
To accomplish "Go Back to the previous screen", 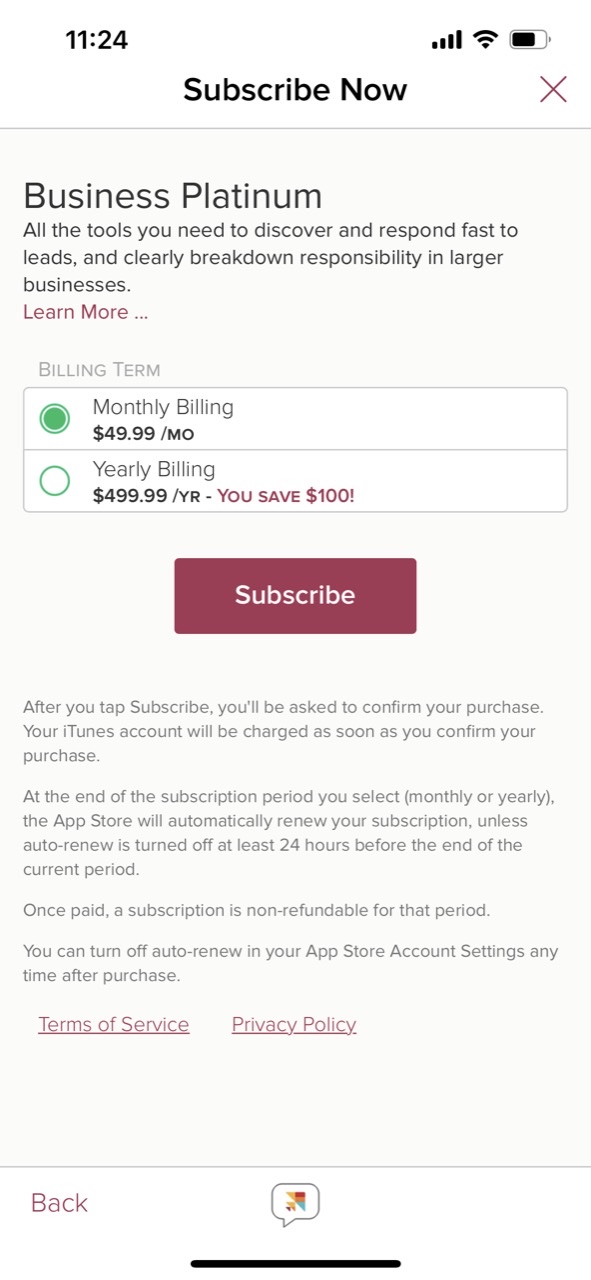I will 59,1203.
